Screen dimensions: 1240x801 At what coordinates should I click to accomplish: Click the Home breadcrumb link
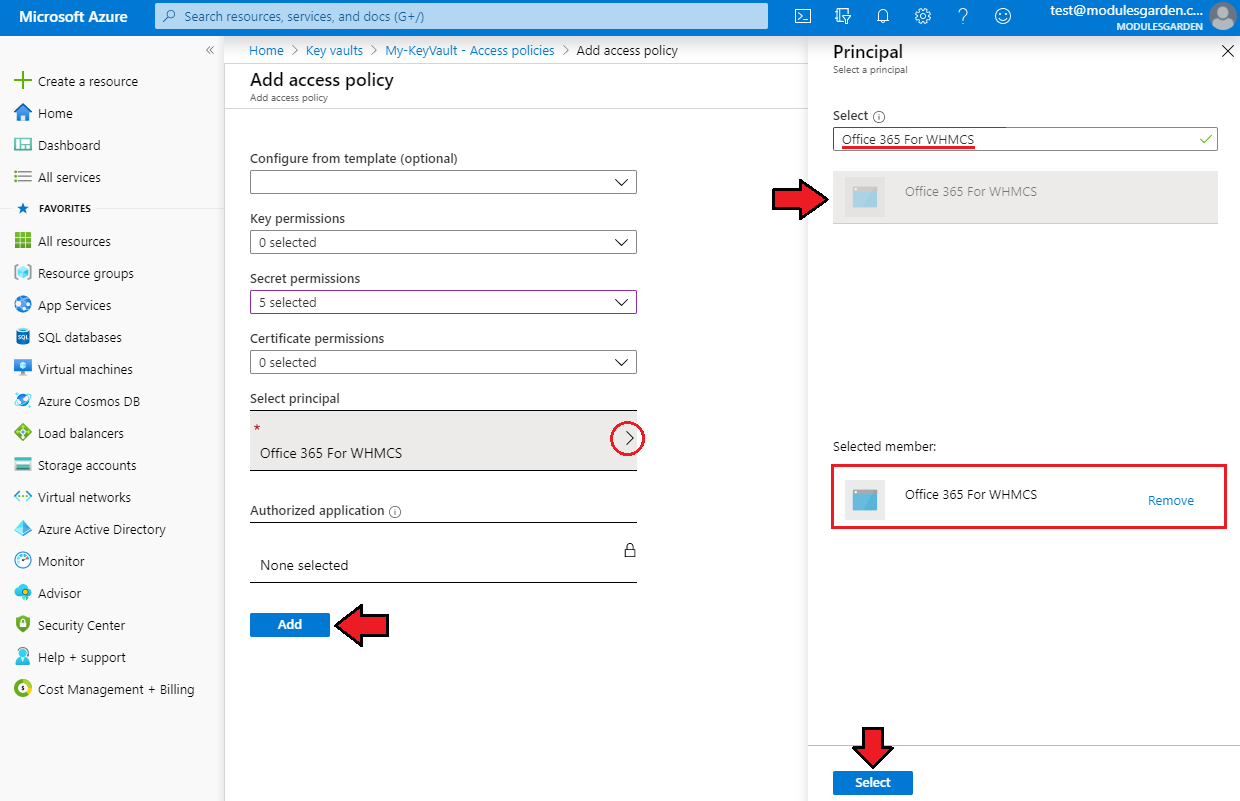coord(267,50)
